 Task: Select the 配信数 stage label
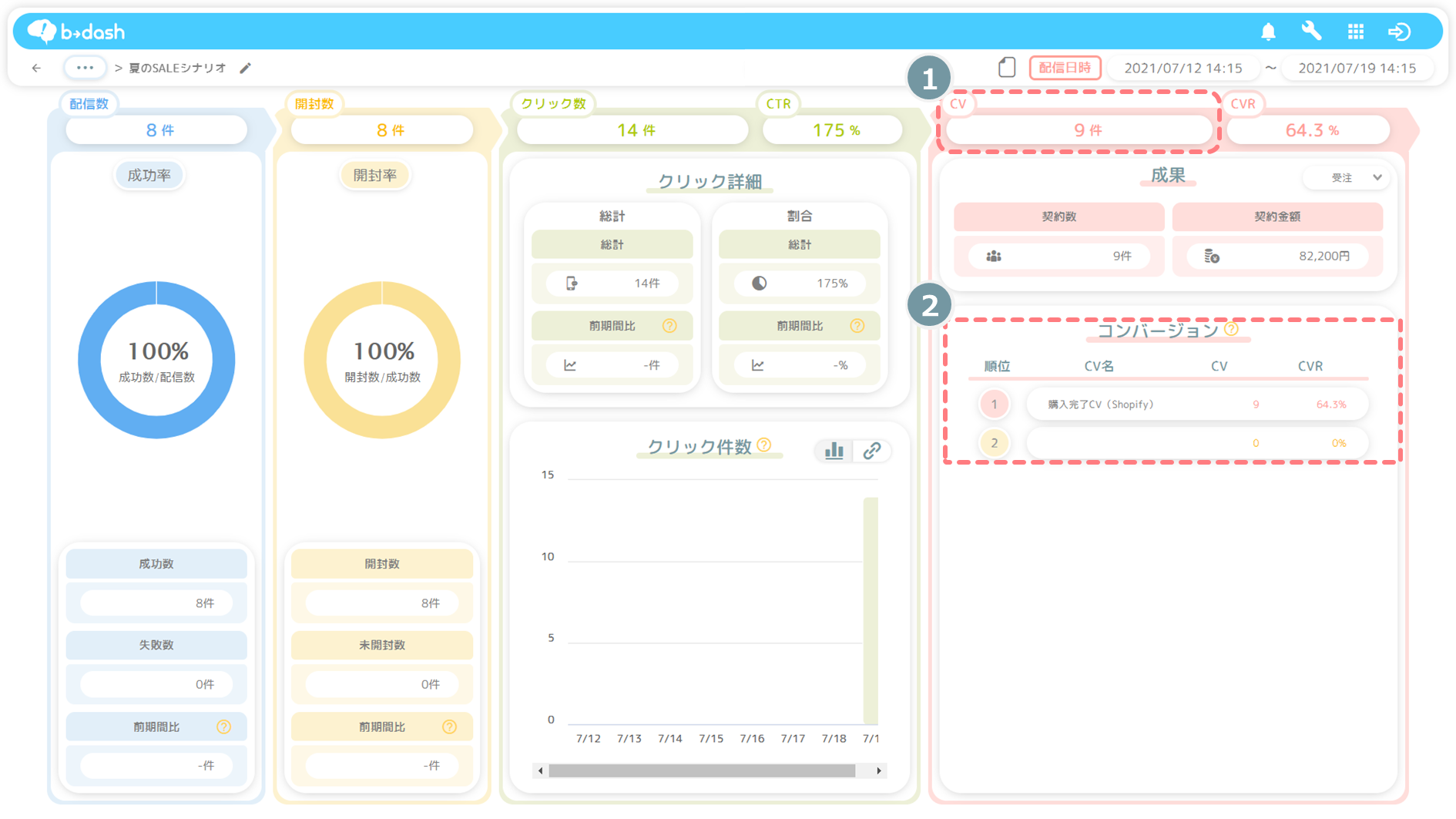[89, 104]
